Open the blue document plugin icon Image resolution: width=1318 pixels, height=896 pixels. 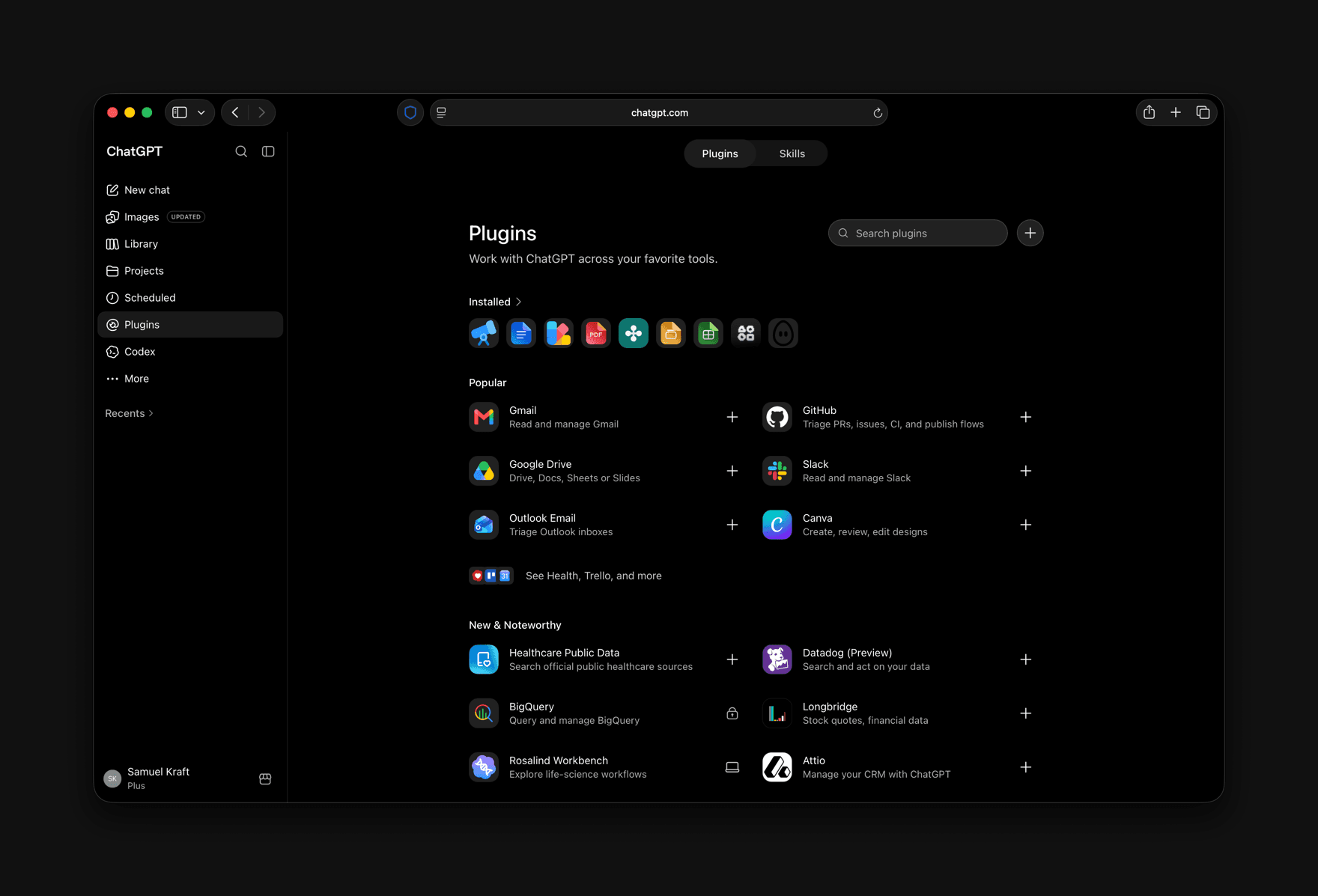(521, 333)
